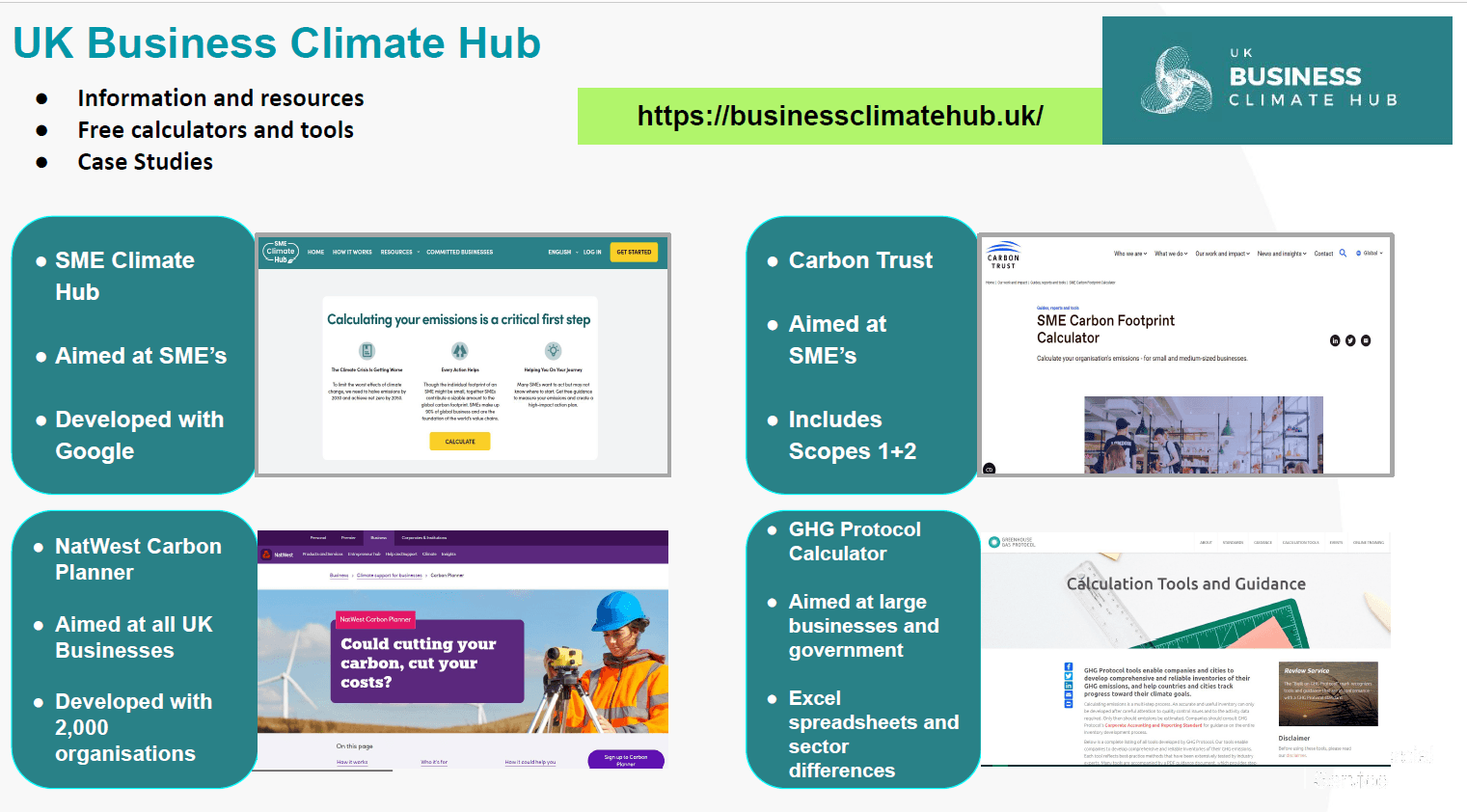Select the Premier tab on NatWest

pyautogui.click(x=348, y=537)
